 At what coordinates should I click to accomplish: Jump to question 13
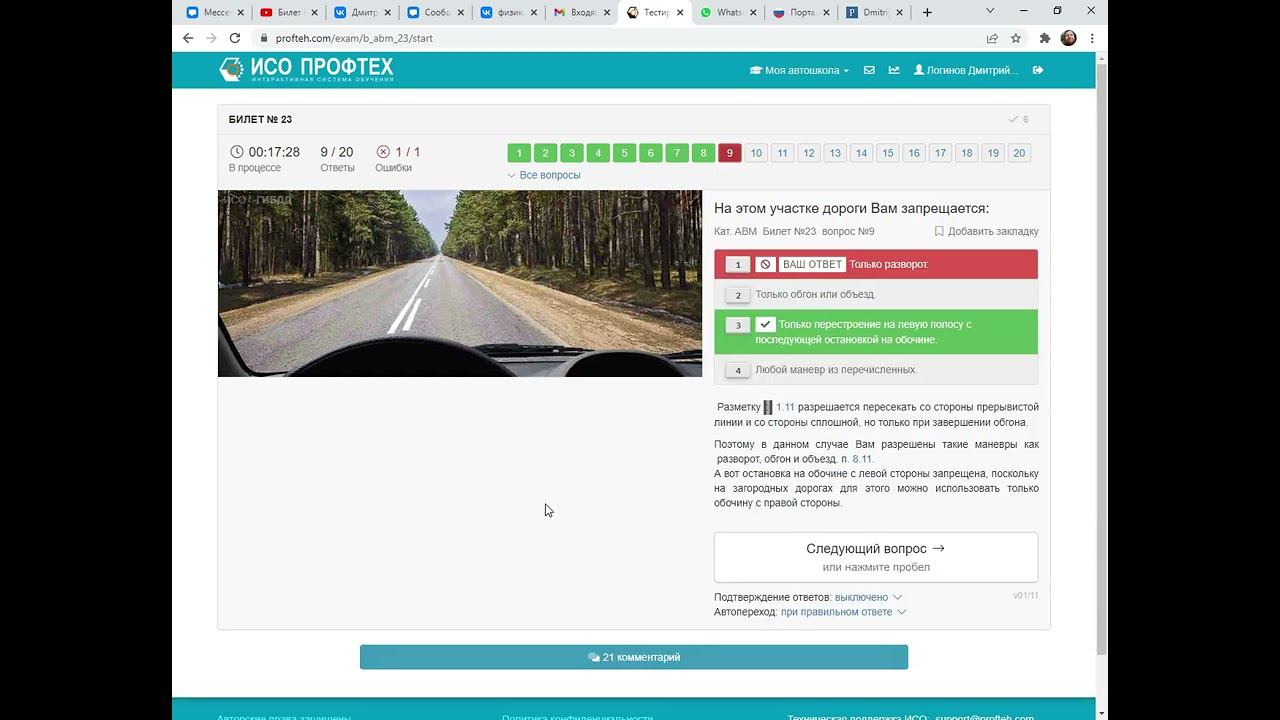point(835,153)
